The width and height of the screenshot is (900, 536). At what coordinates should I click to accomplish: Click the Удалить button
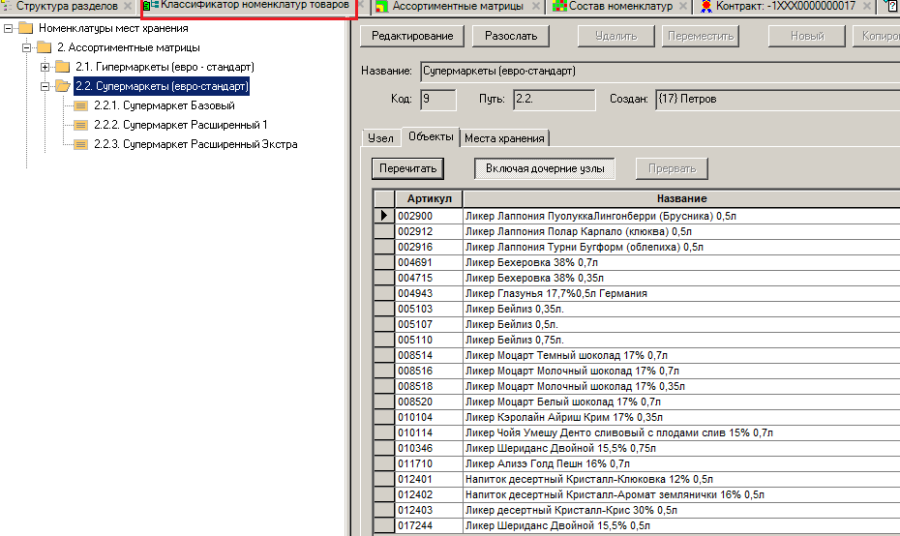pyautogui.click(x=616, y=36)
